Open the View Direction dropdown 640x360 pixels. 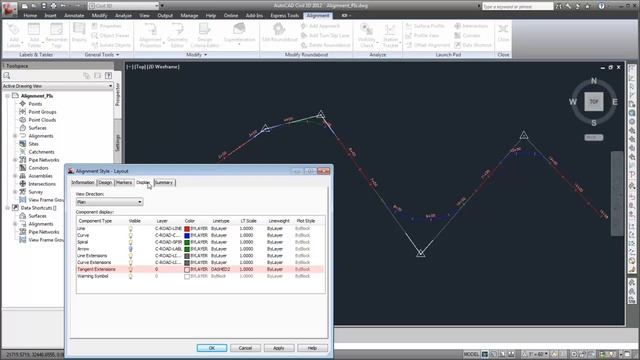(x=109, y=202)
